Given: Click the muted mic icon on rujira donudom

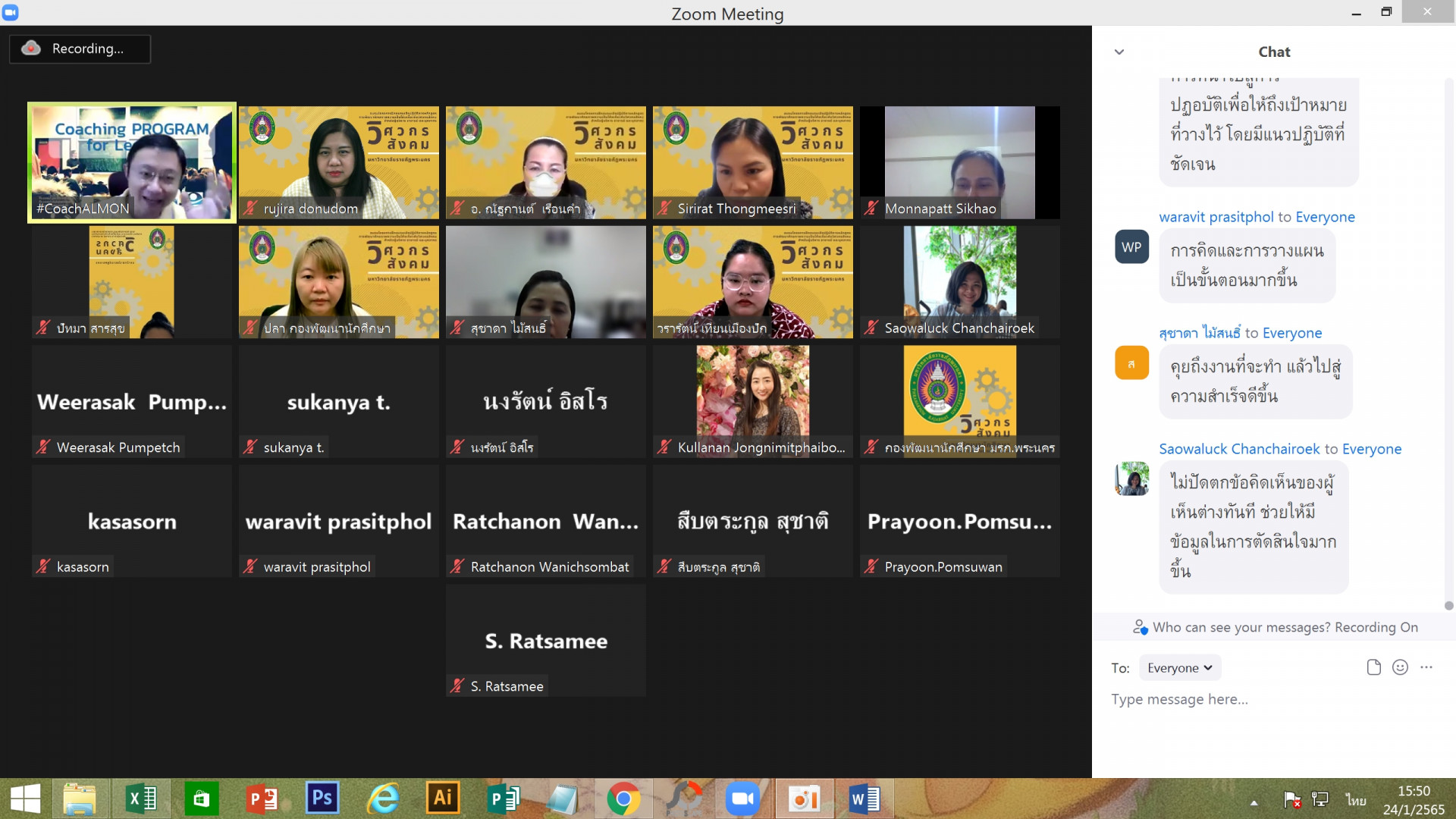Looking at the screenshot, I should (x=250, y=209).
